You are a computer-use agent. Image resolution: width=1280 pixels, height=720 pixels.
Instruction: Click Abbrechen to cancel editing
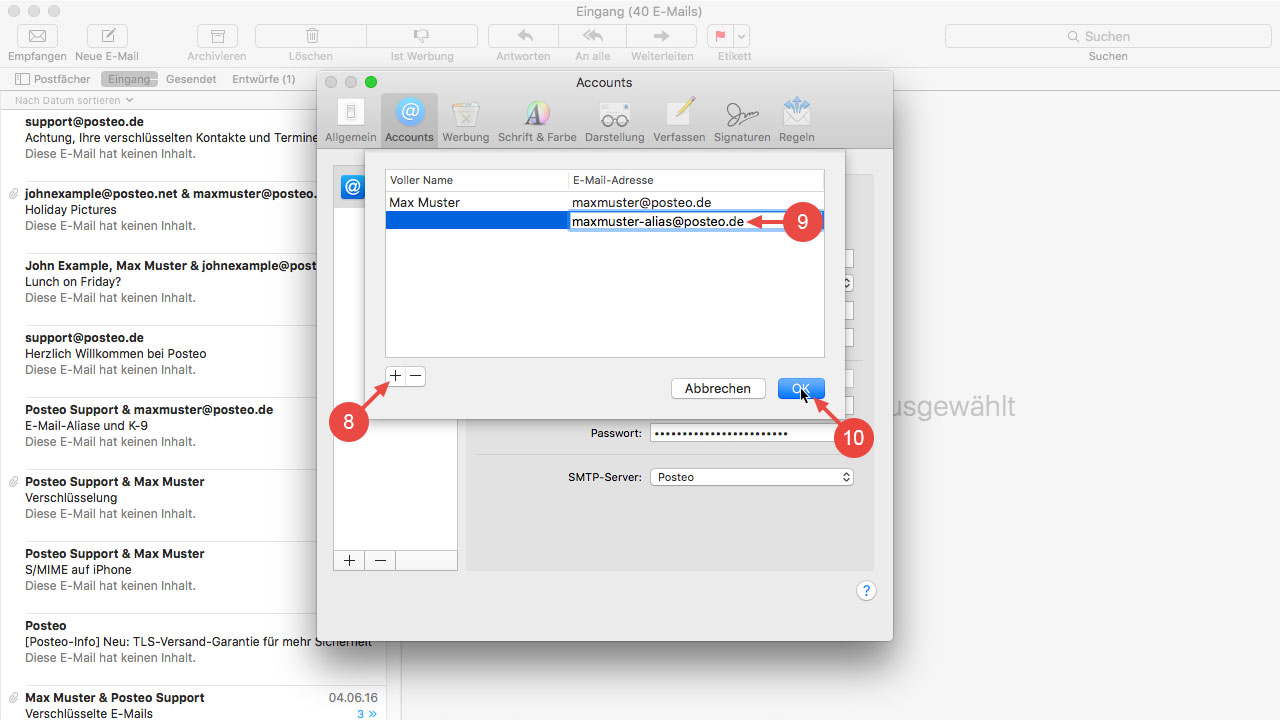[717, 388]
